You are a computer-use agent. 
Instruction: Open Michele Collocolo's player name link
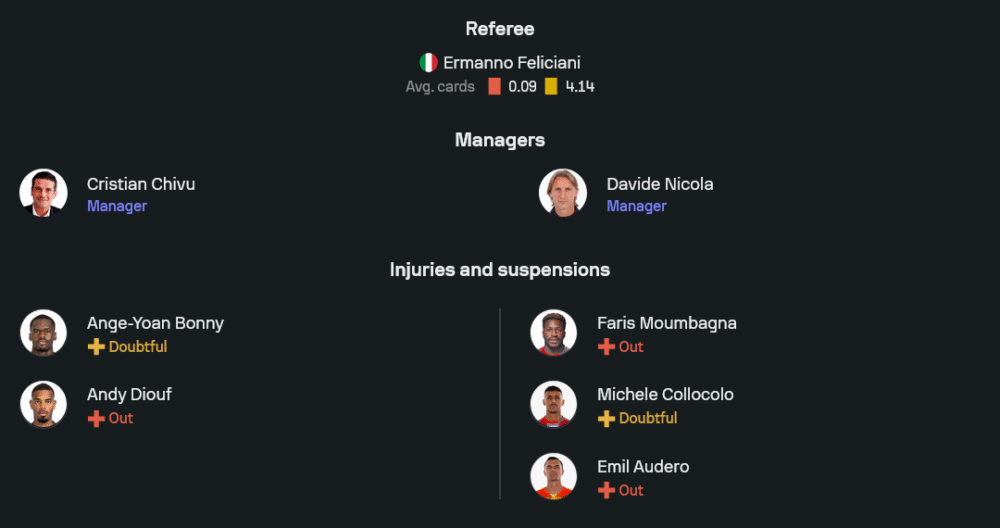coord(665,395)
